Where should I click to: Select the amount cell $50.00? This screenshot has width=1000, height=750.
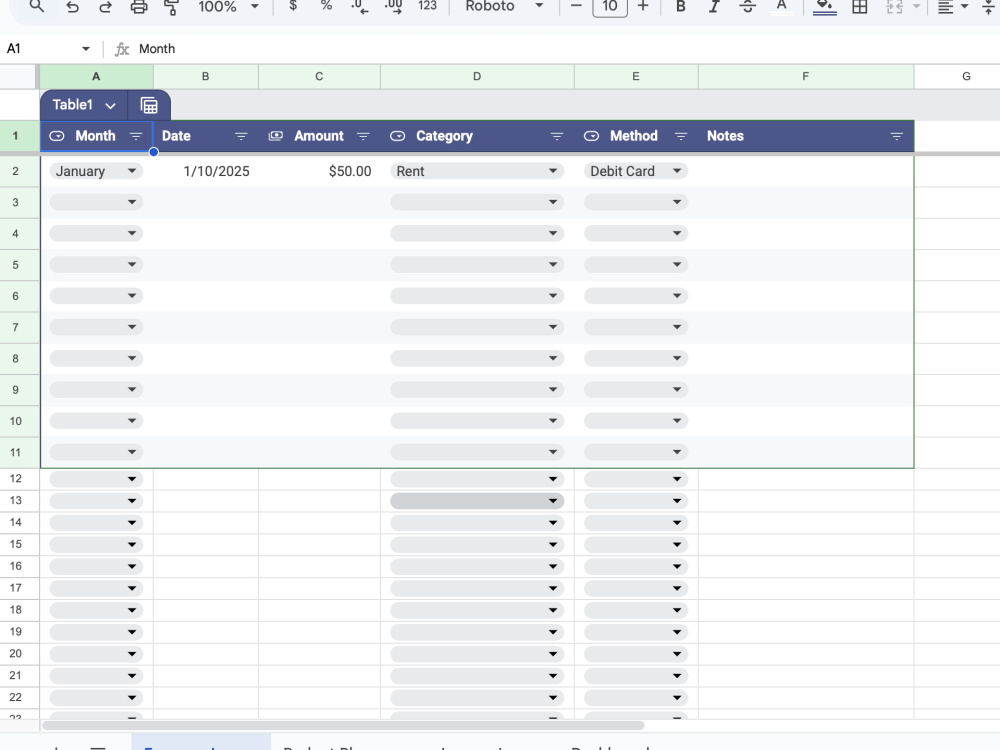pyautogui.click(x=320, y=171)
